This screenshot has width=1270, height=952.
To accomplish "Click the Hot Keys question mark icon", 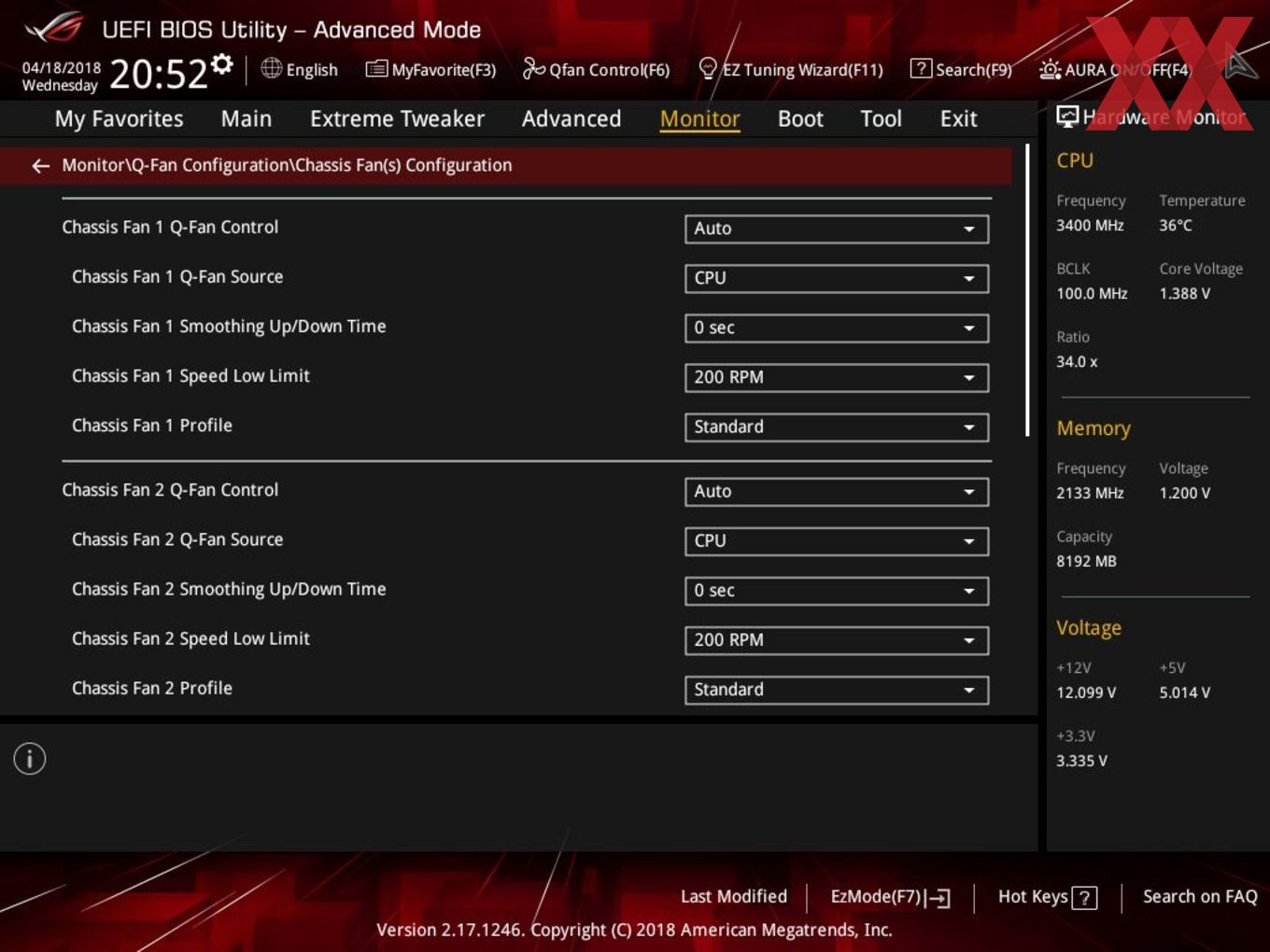I will tap(1084, 898).
